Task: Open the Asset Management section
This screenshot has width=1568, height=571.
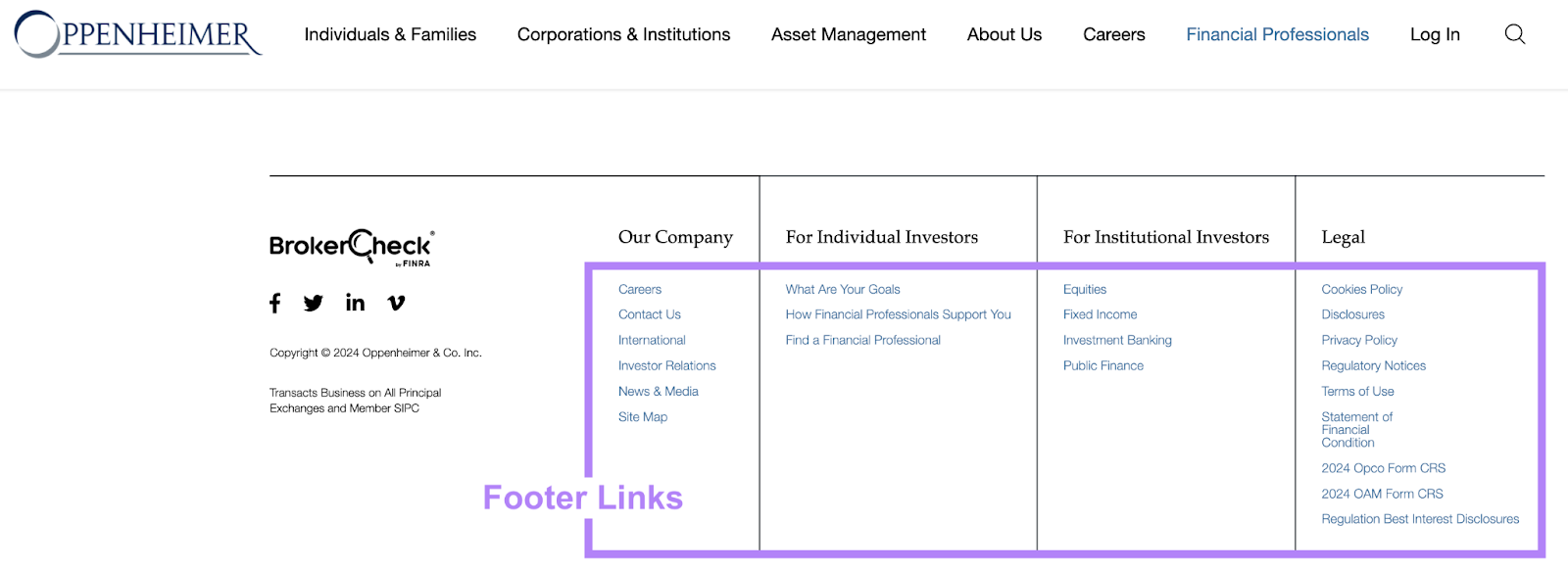Action: pos(849,34)
